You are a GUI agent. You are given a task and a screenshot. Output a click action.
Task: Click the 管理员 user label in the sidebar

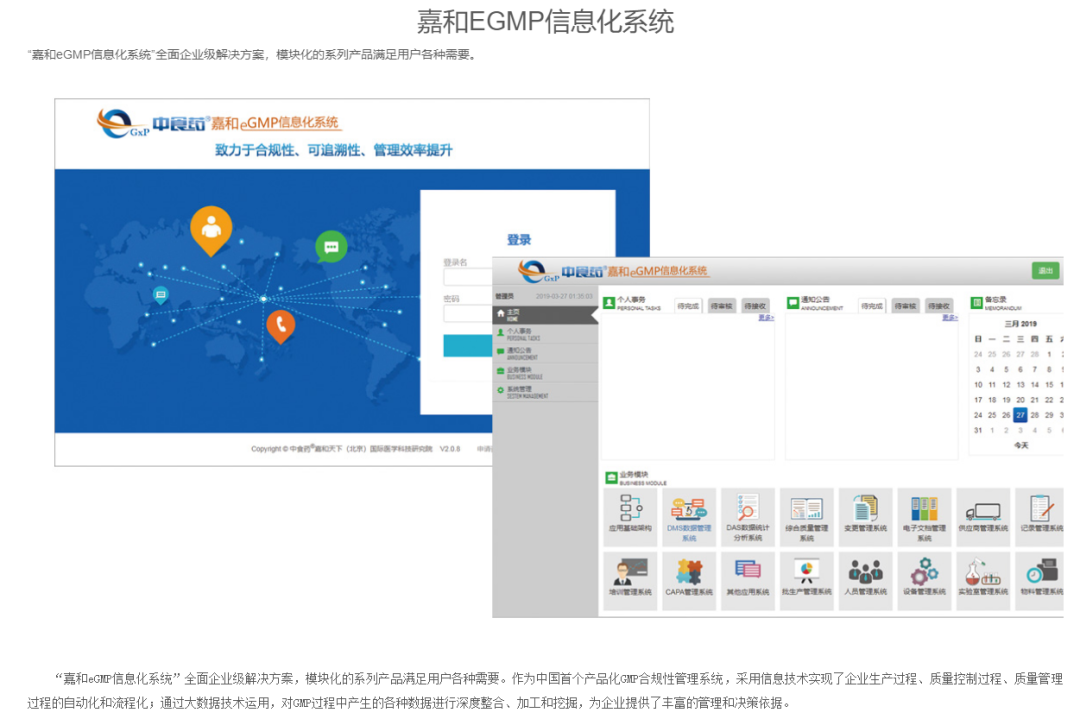pos(505,296)
